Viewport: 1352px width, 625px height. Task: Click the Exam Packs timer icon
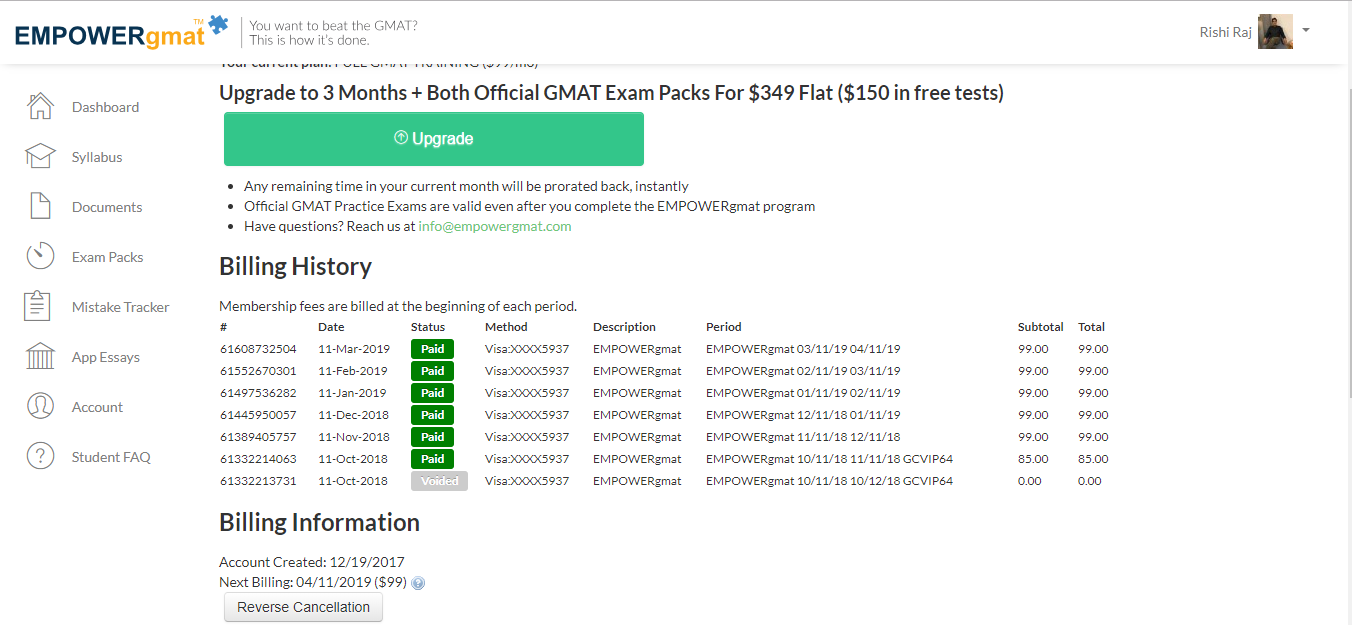40,257
